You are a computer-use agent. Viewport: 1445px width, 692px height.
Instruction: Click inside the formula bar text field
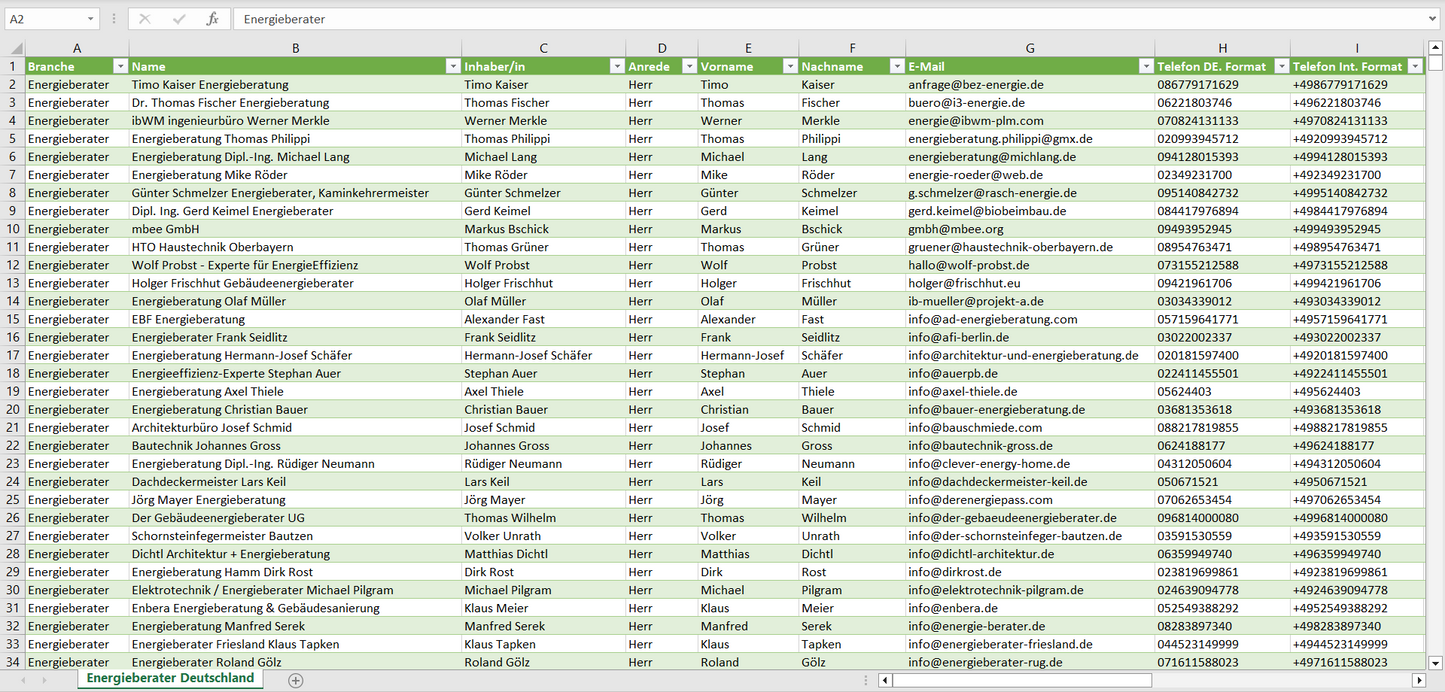coord(800,19)
